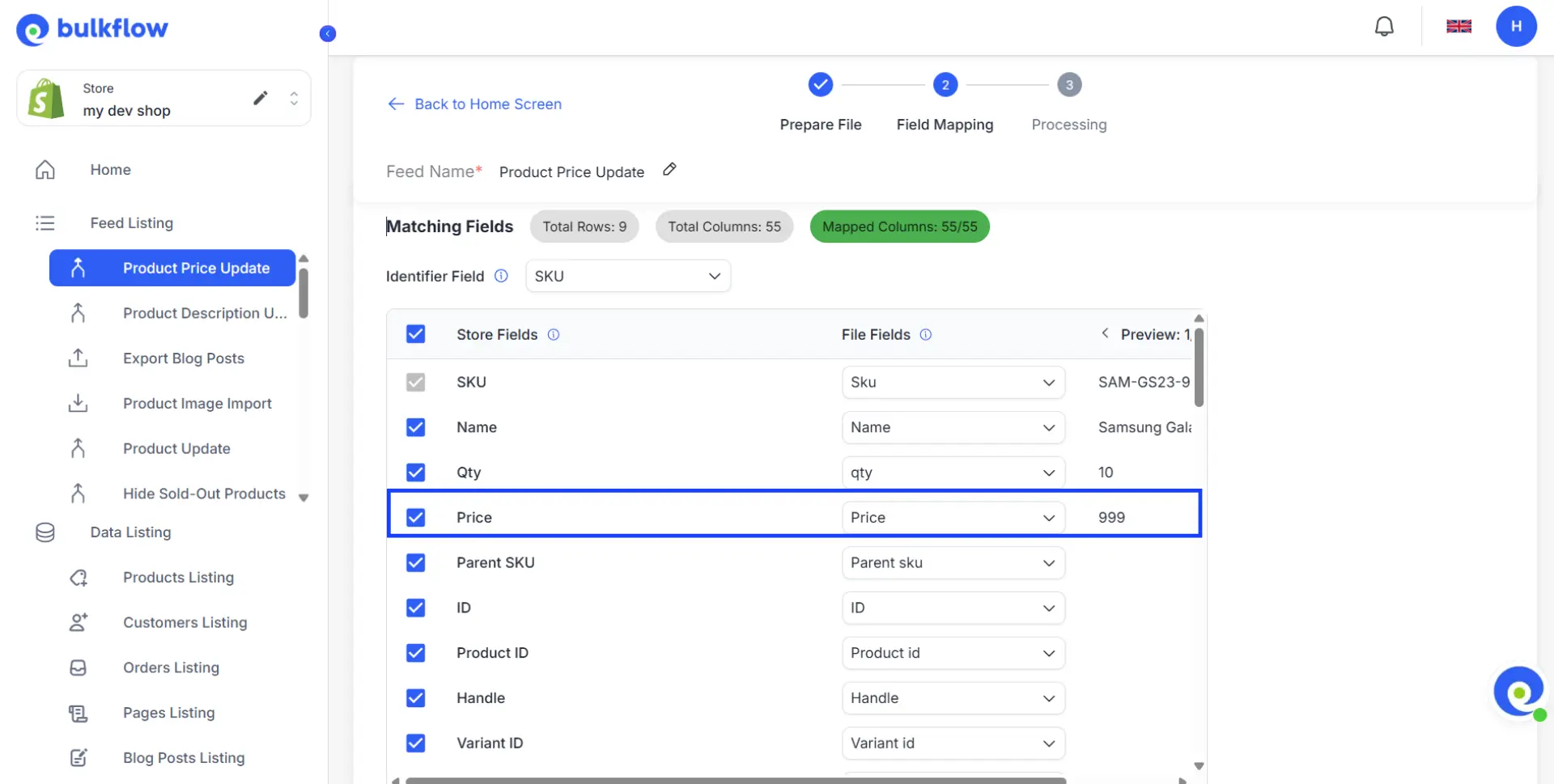1554x784 pixels.
Task: Select the Customers Listing menu item
Action: point(185,622)
